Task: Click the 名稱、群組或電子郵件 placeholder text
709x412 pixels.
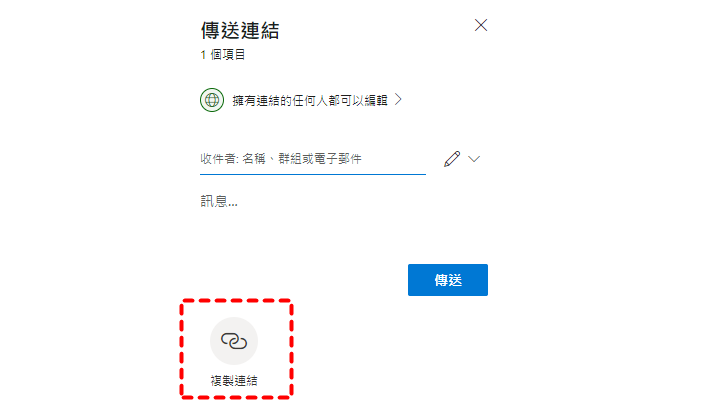Action: [x=302, y=159]
